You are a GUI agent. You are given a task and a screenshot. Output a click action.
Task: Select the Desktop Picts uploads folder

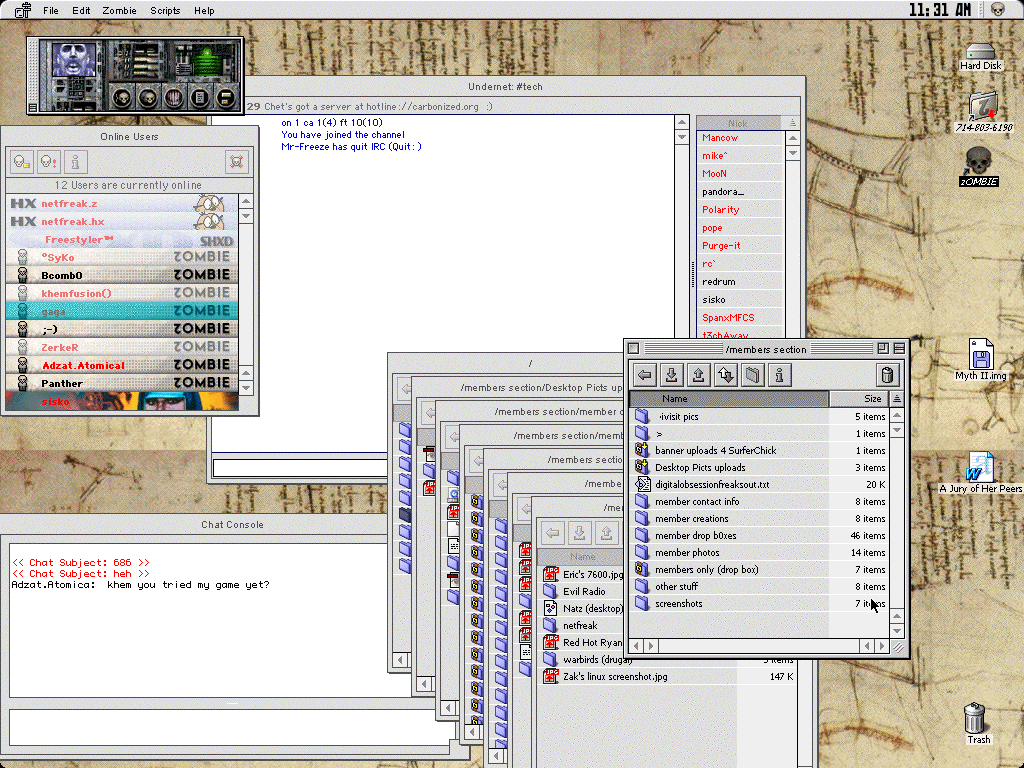pos(760,468)
